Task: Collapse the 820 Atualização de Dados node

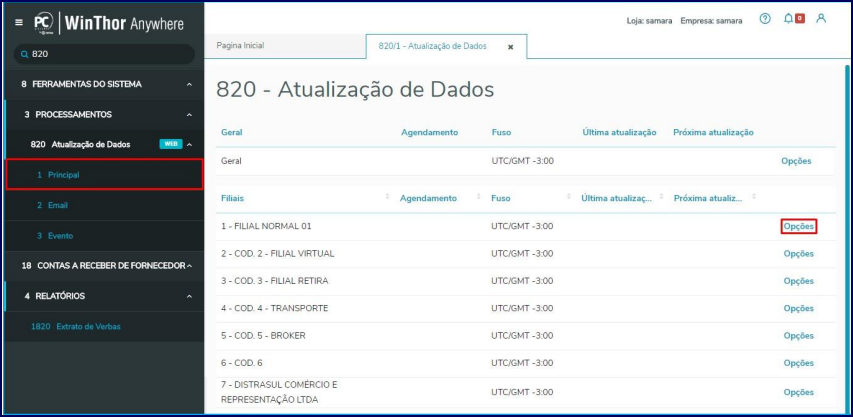Action: coord(189,145)
